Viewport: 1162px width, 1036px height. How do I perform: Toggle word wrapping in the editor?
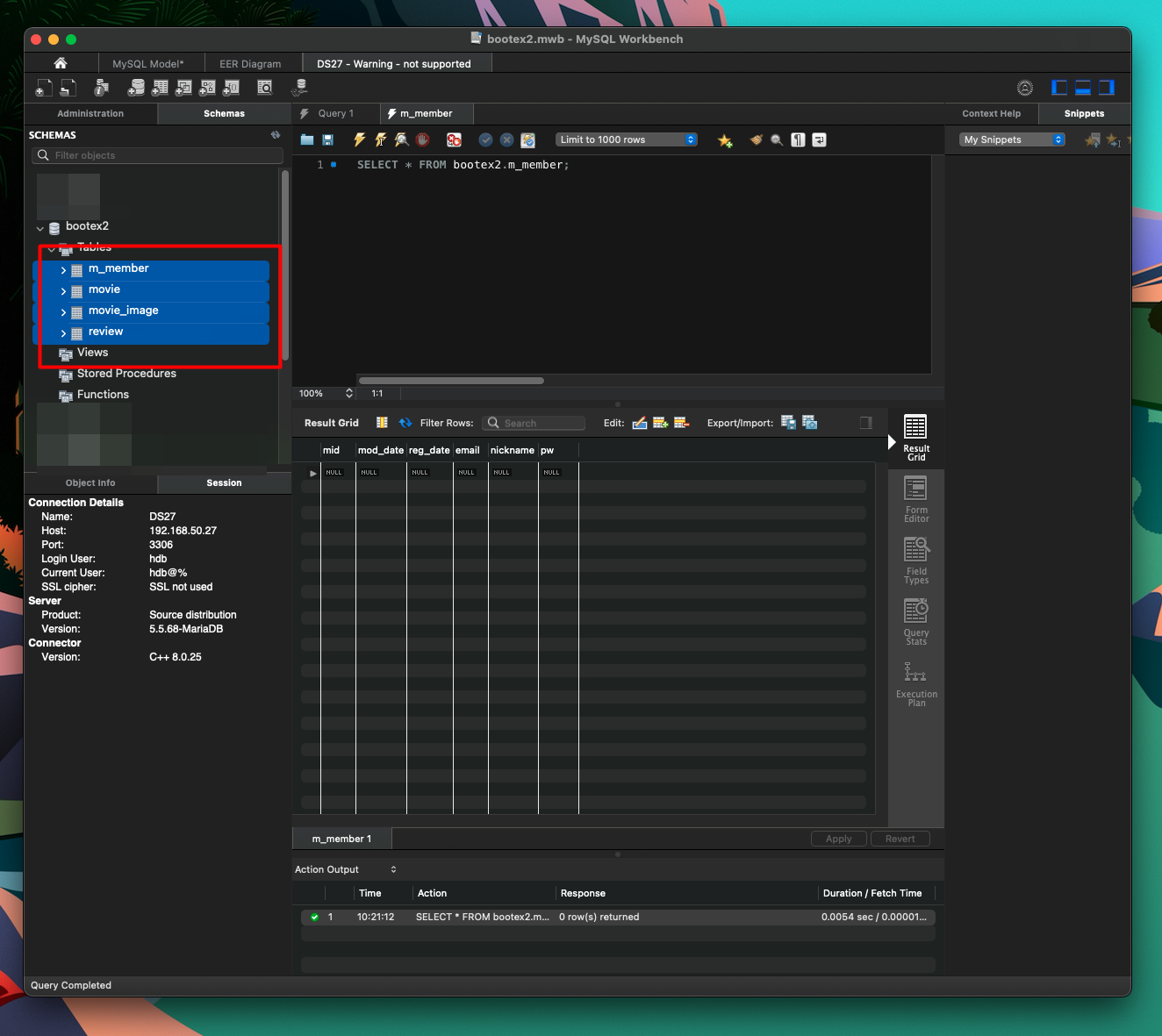point(819,139)
